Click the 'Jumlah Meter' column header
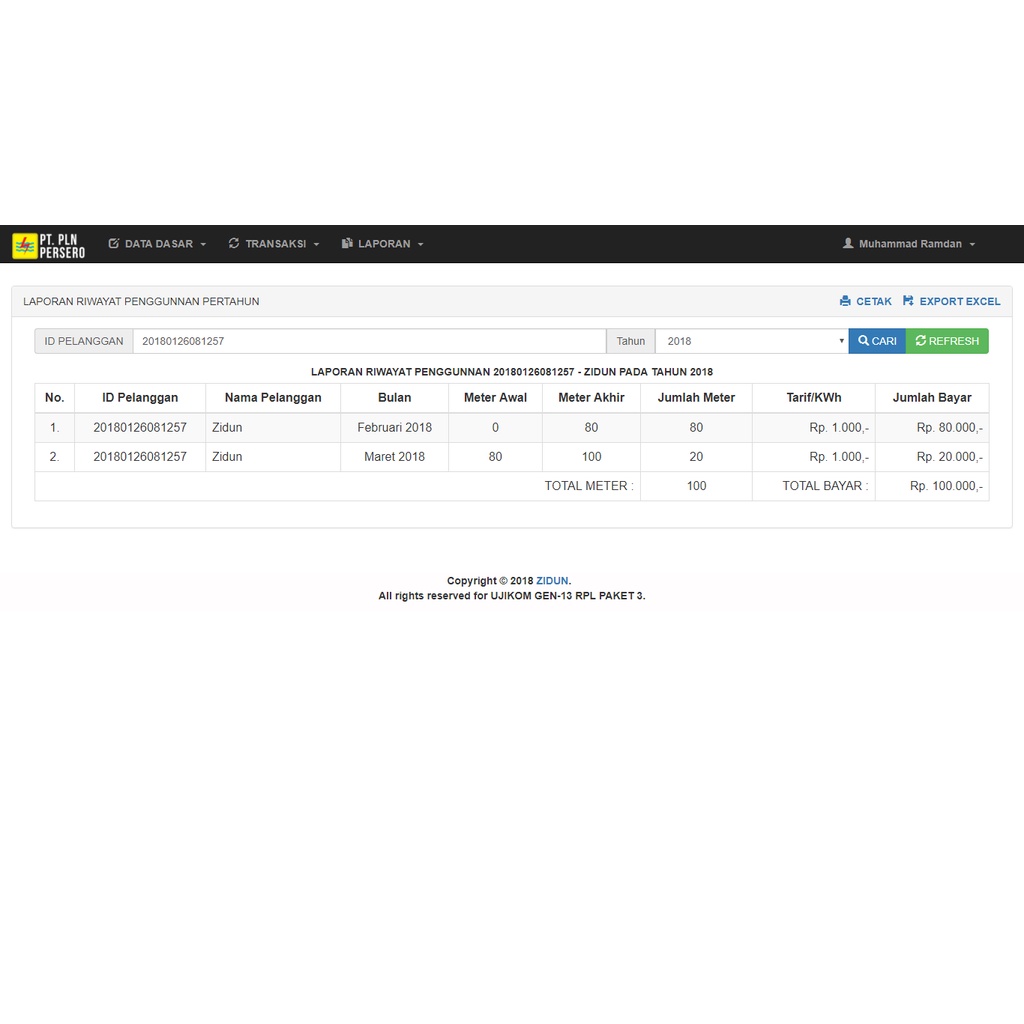 click(696, 398)
